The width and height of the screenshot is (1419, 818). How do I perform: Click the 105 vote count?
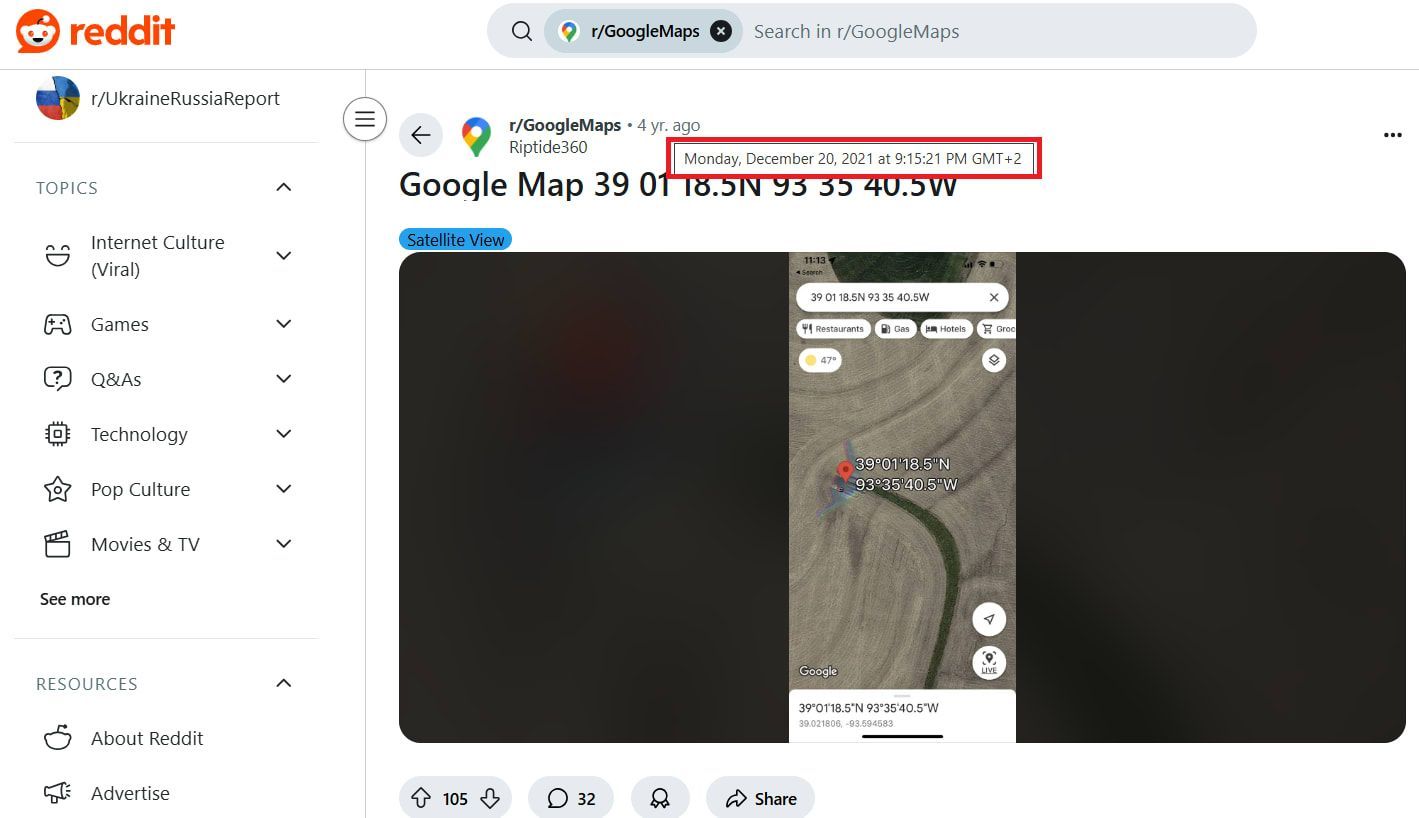[x=455, y=798]
